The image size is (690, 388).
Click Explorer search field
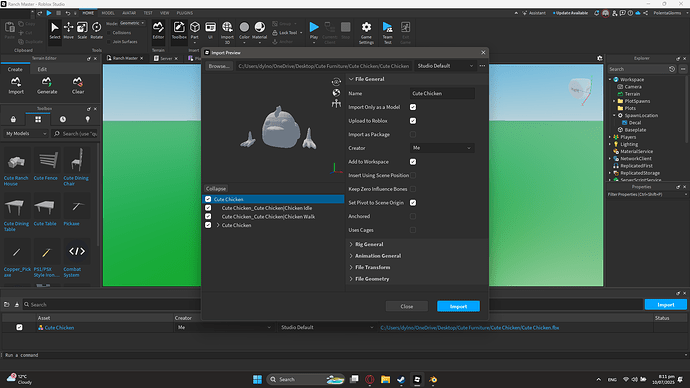pyautogui.click(x=638, y=69)
